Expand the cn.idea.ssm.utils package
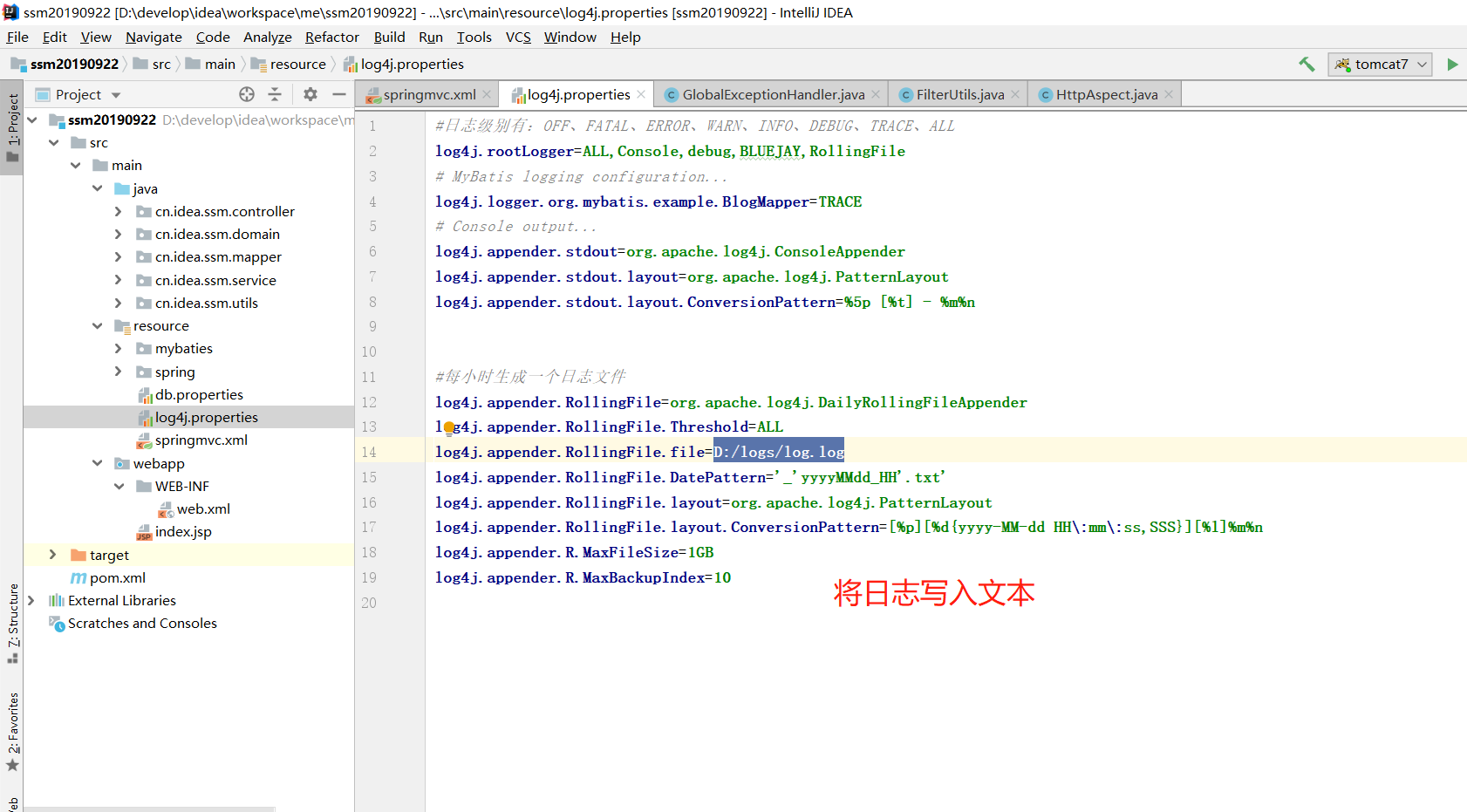1467x812 pixels. click(x=119, y=303)
